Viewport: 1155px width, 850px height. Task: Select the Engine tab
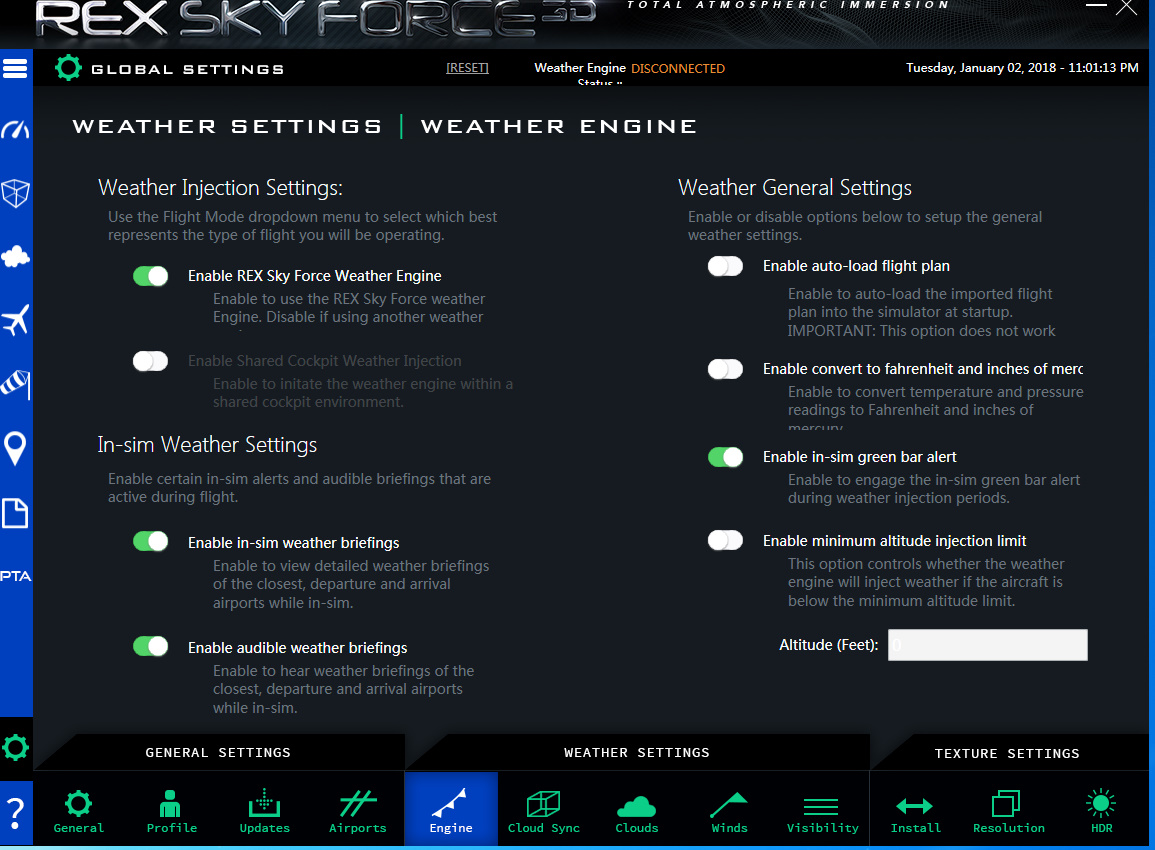click(451, 809)
